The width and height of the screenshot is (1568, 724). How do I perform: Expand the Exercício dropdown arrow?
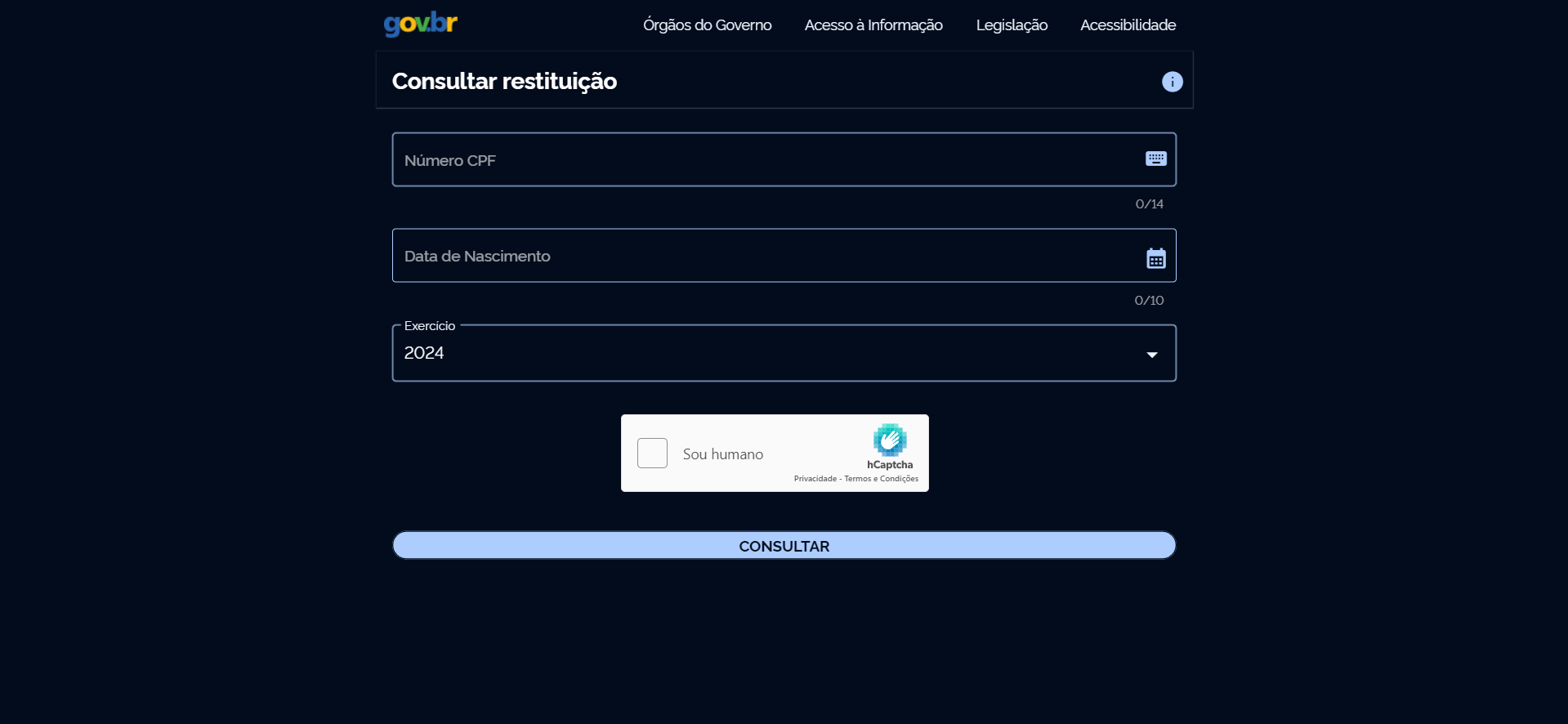pyautogui.click(x=1151, y=355)
